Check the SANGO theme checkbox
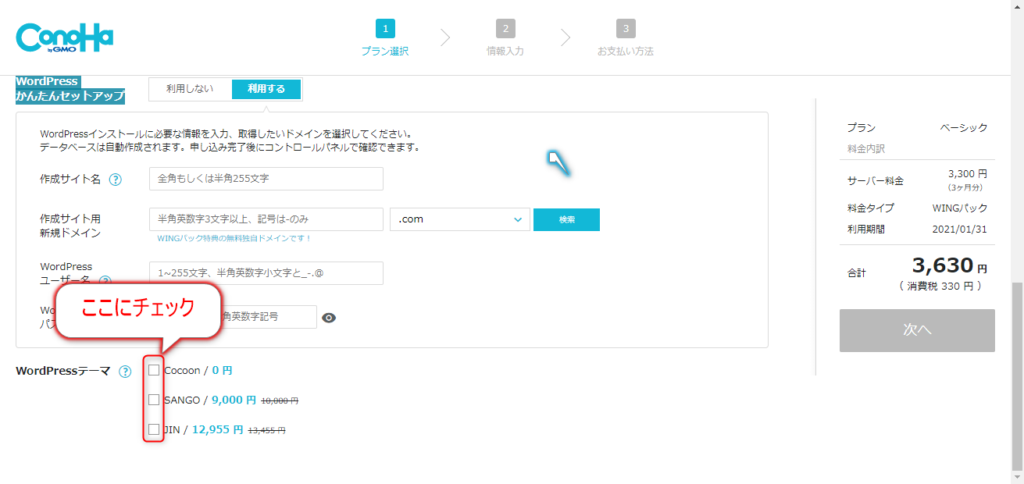The image size is (1024, 484). 153,400
